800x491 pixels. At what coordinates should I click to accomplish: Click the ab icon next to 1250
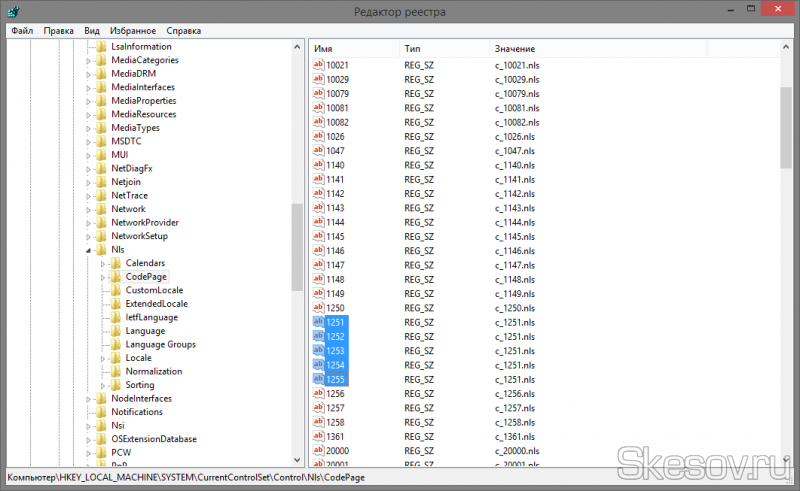[x=318, y=309]
